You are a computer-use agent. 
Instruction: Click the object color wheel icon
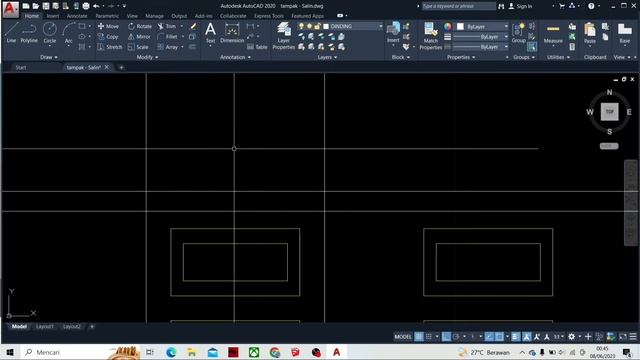pos(448,27)
